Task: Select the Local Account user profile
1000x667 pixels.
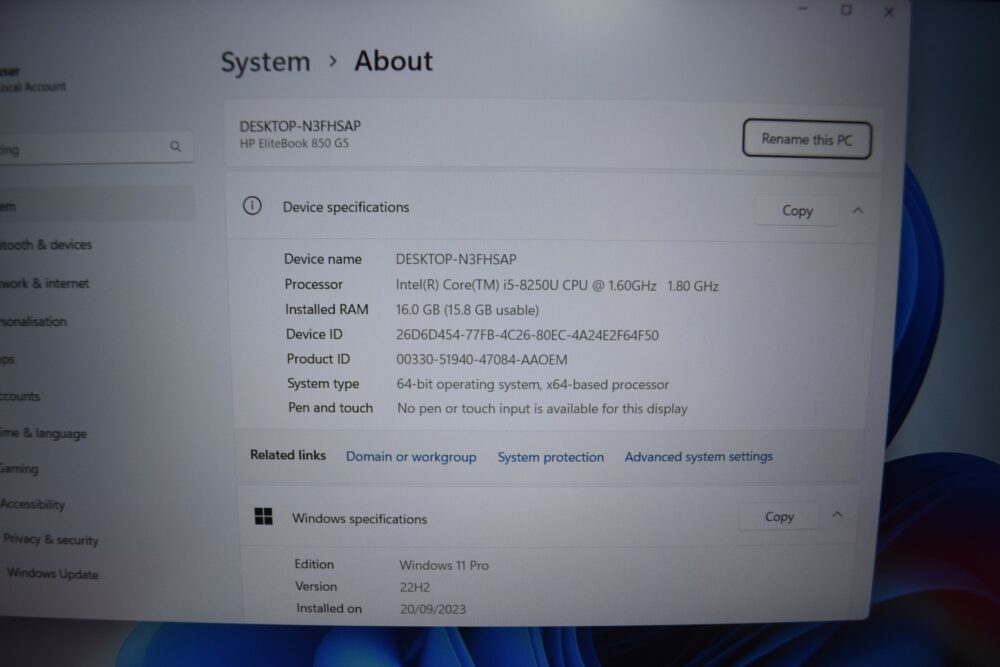Action: click(33, 79)
